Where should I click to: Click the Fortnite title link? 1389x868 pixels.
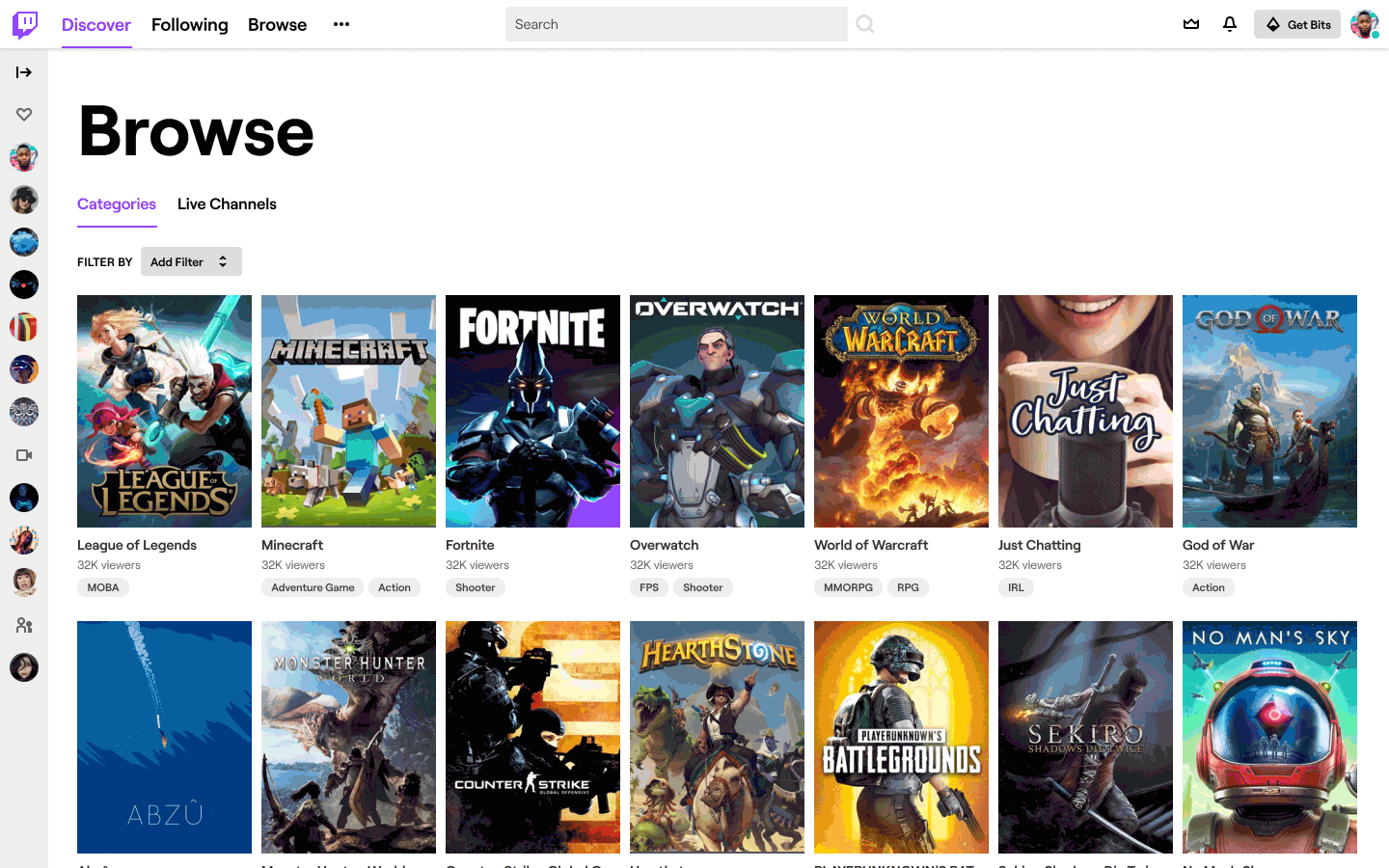470,545
